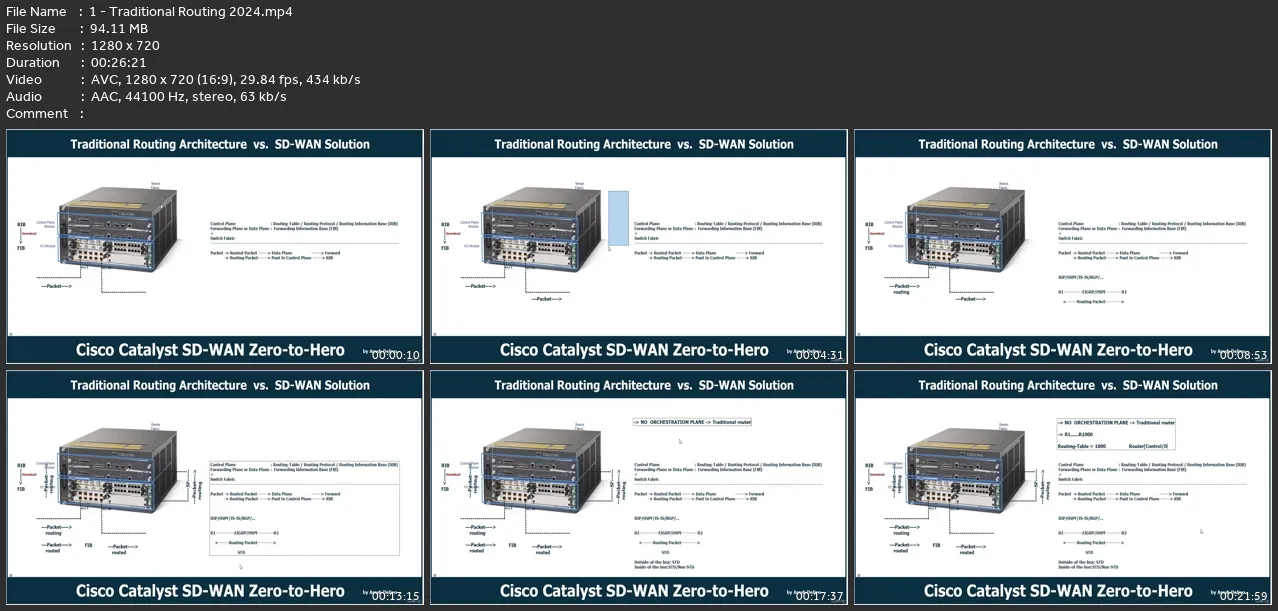Open the thumbnail stamped 00:04:31
The image size is (1278, 611).
click(639, 246)
